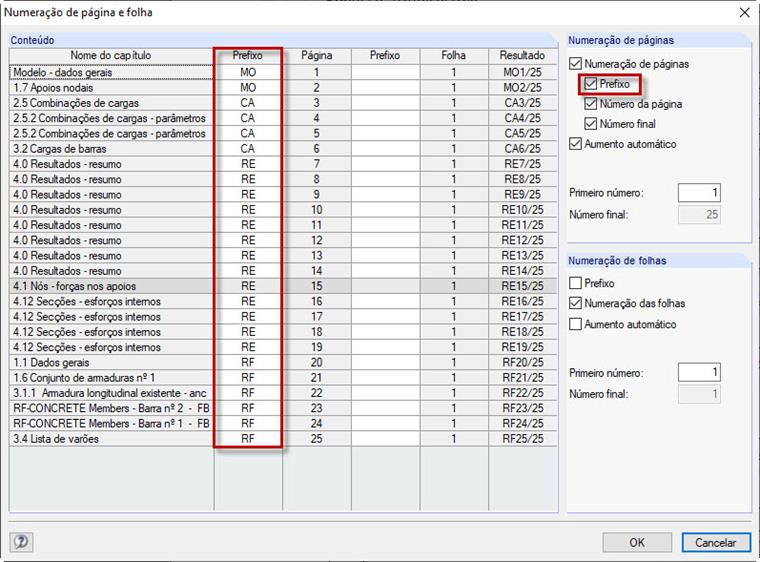Click page number cell 19
The width and height of the screenshot is (760, 562).
tap(317, 347)
